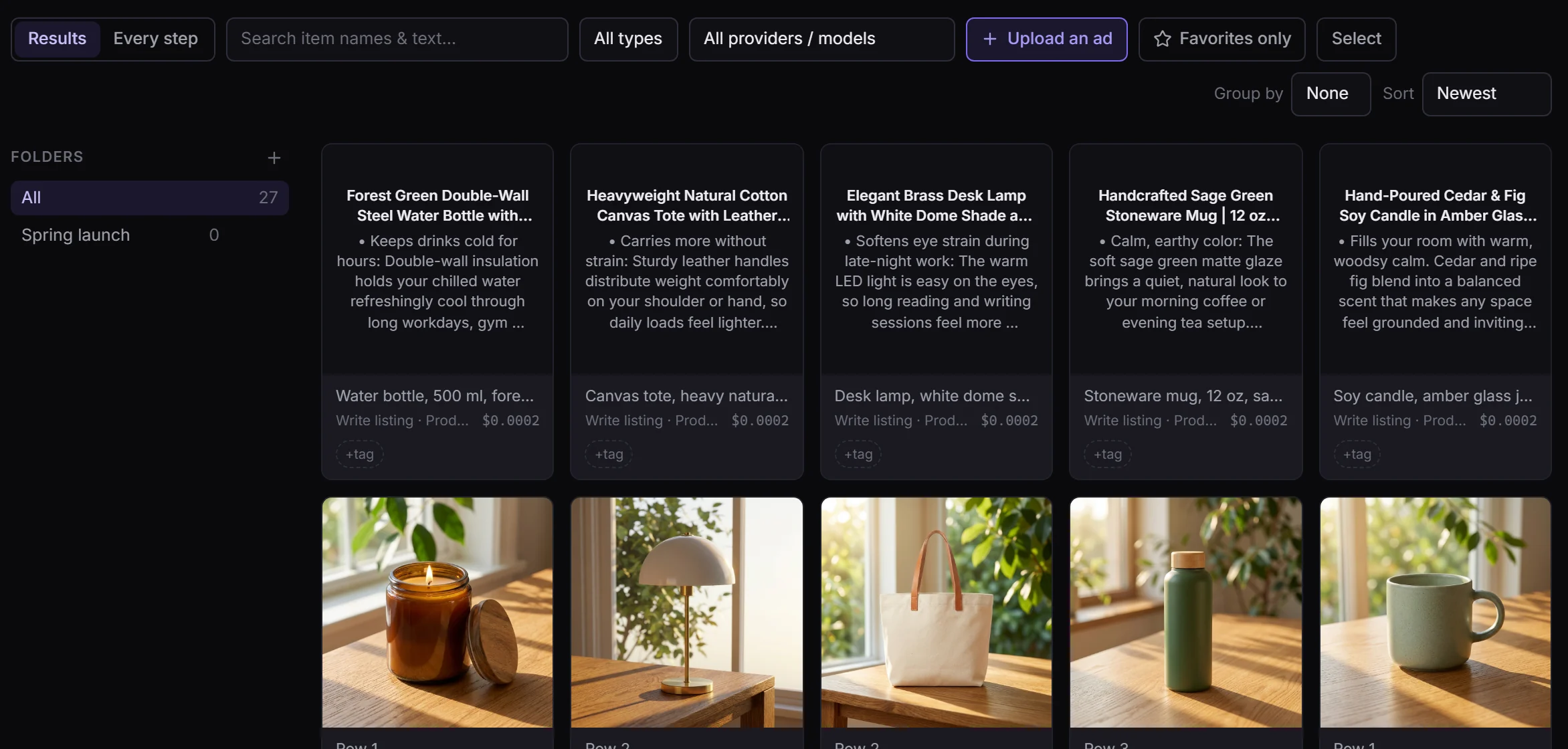
Task: Switch to the Every step tab
Action: point(155,39)
